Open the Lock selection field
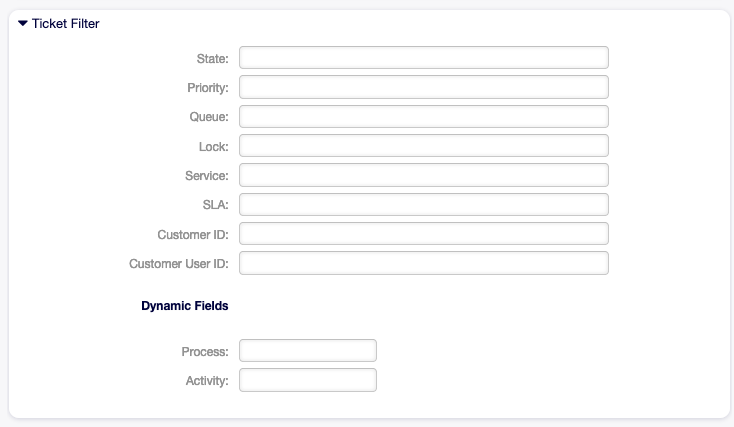734x427 pixels. point(424,147)
